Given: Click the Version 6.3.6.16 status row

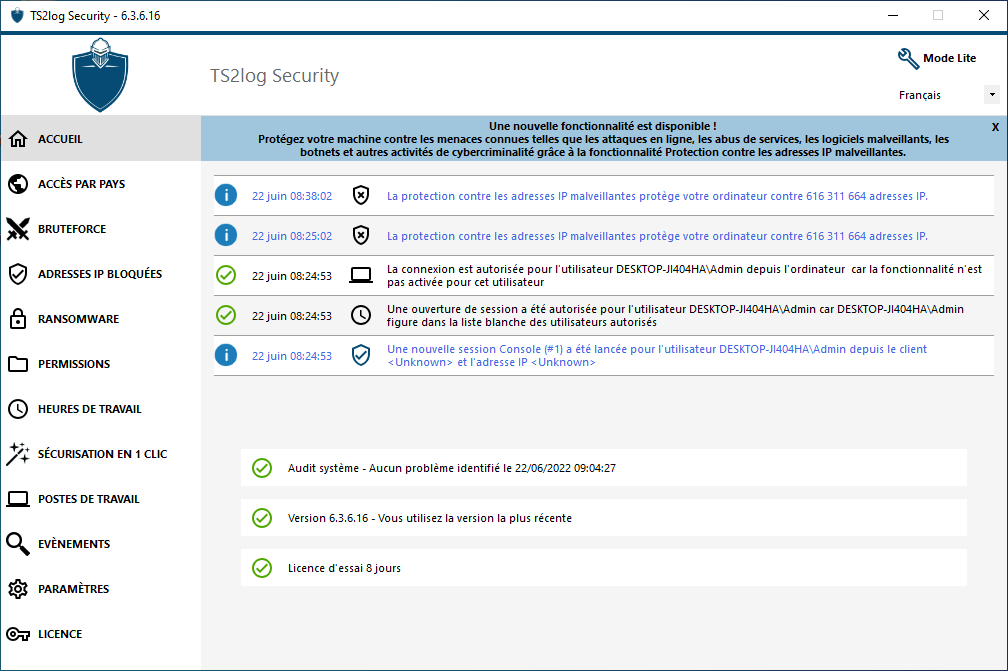Looking at the screenshot, I should [604, 518].
